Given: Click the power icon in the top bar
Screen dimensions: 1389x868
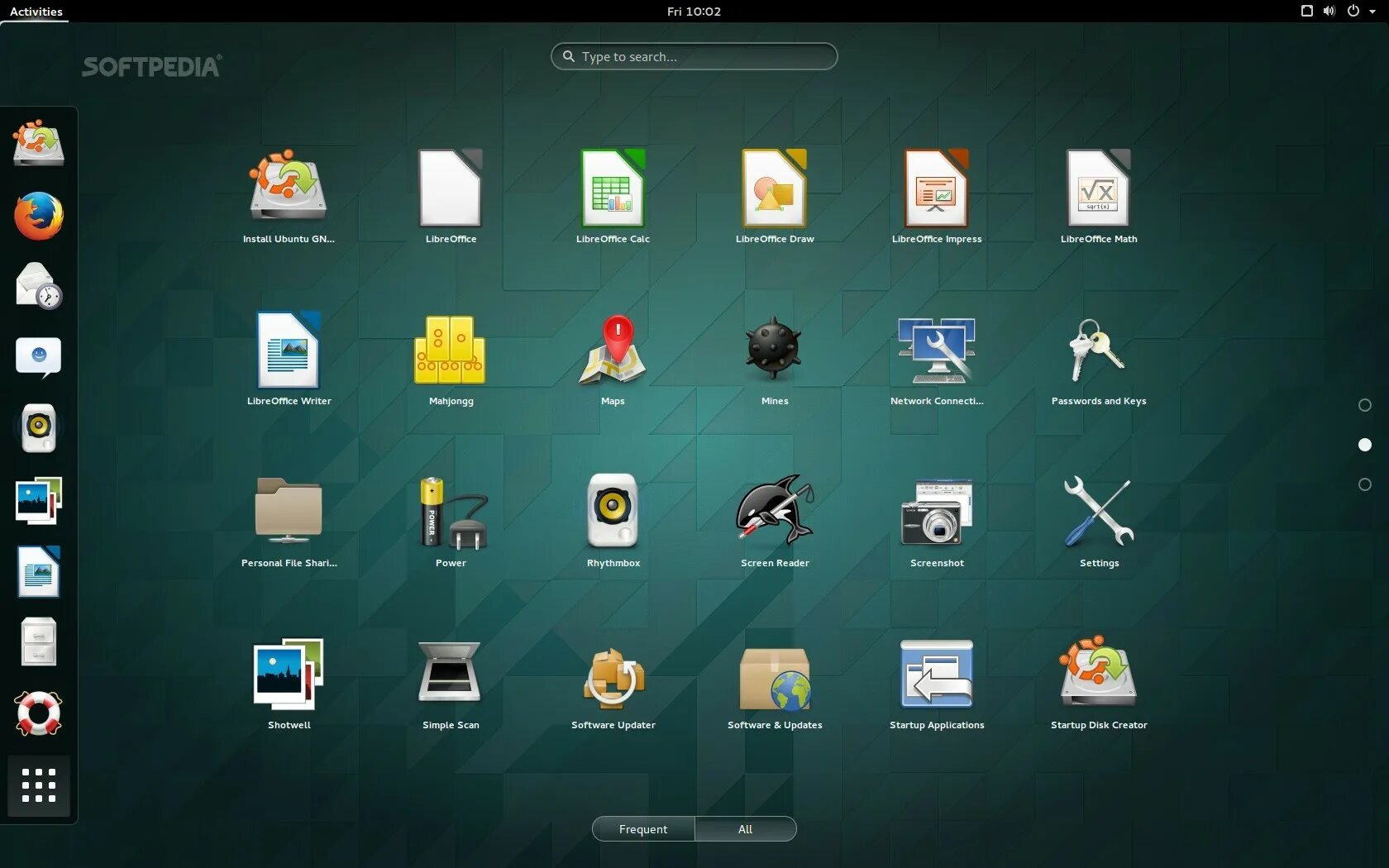Looking at the screenshot, I should point(1353,12).
